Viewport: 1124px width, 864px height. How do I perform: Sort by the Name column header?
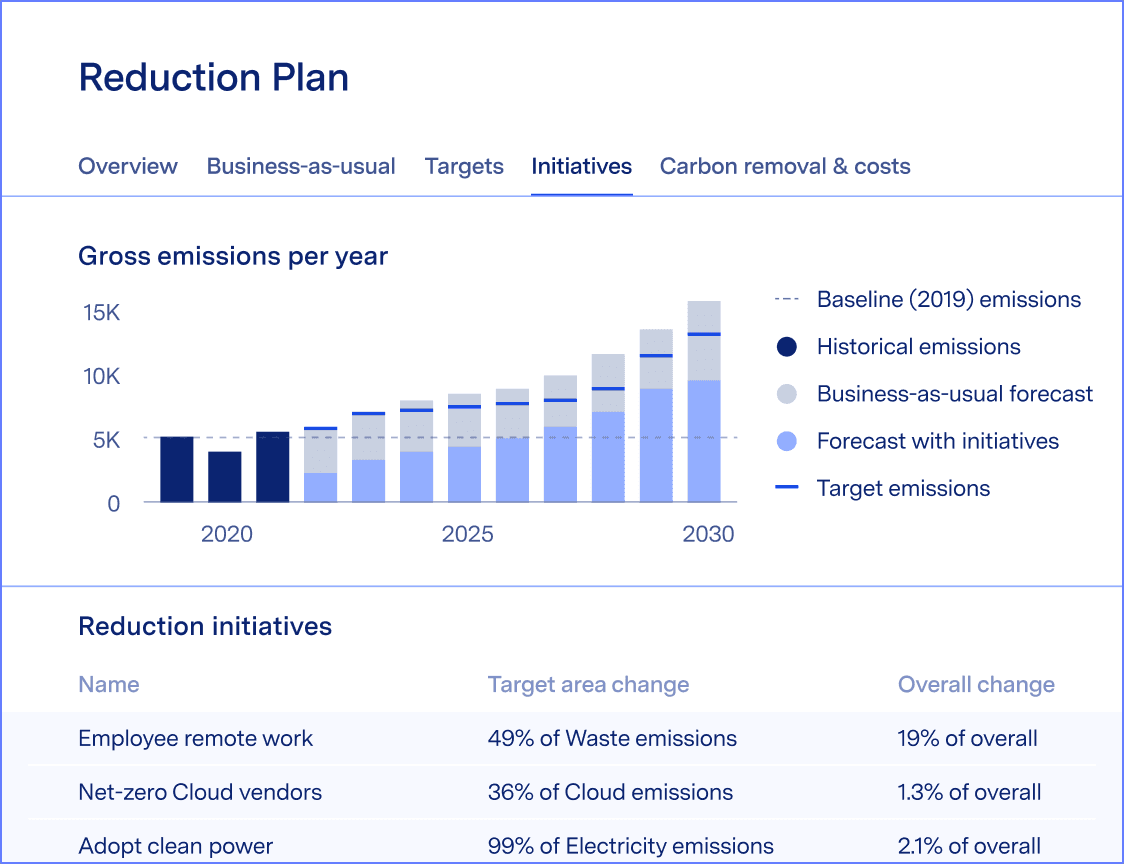tap(109, 685)
